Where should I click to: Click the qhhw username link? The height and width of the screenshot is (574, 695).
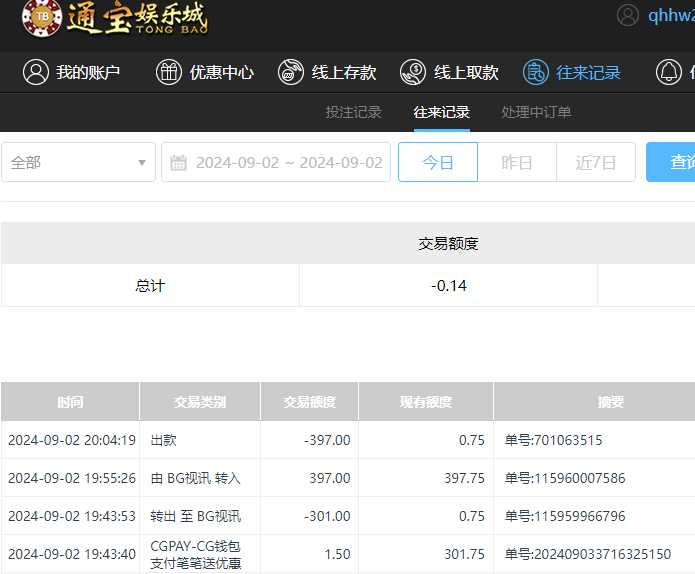tap(670, 15)
